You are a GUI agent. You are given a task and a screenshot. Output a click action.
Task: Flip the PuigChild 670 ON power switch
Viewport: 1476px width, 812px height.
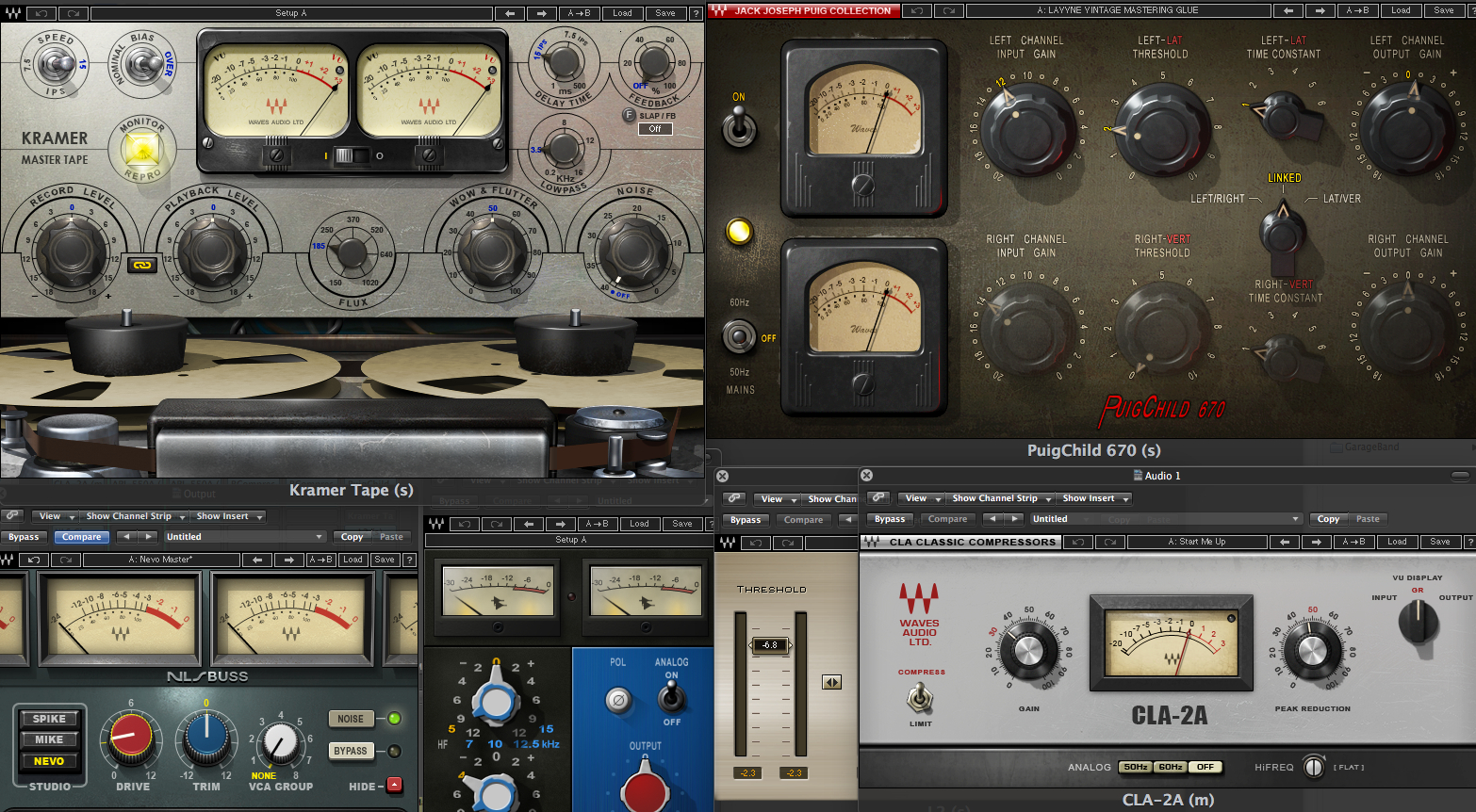tap(739, 126)
